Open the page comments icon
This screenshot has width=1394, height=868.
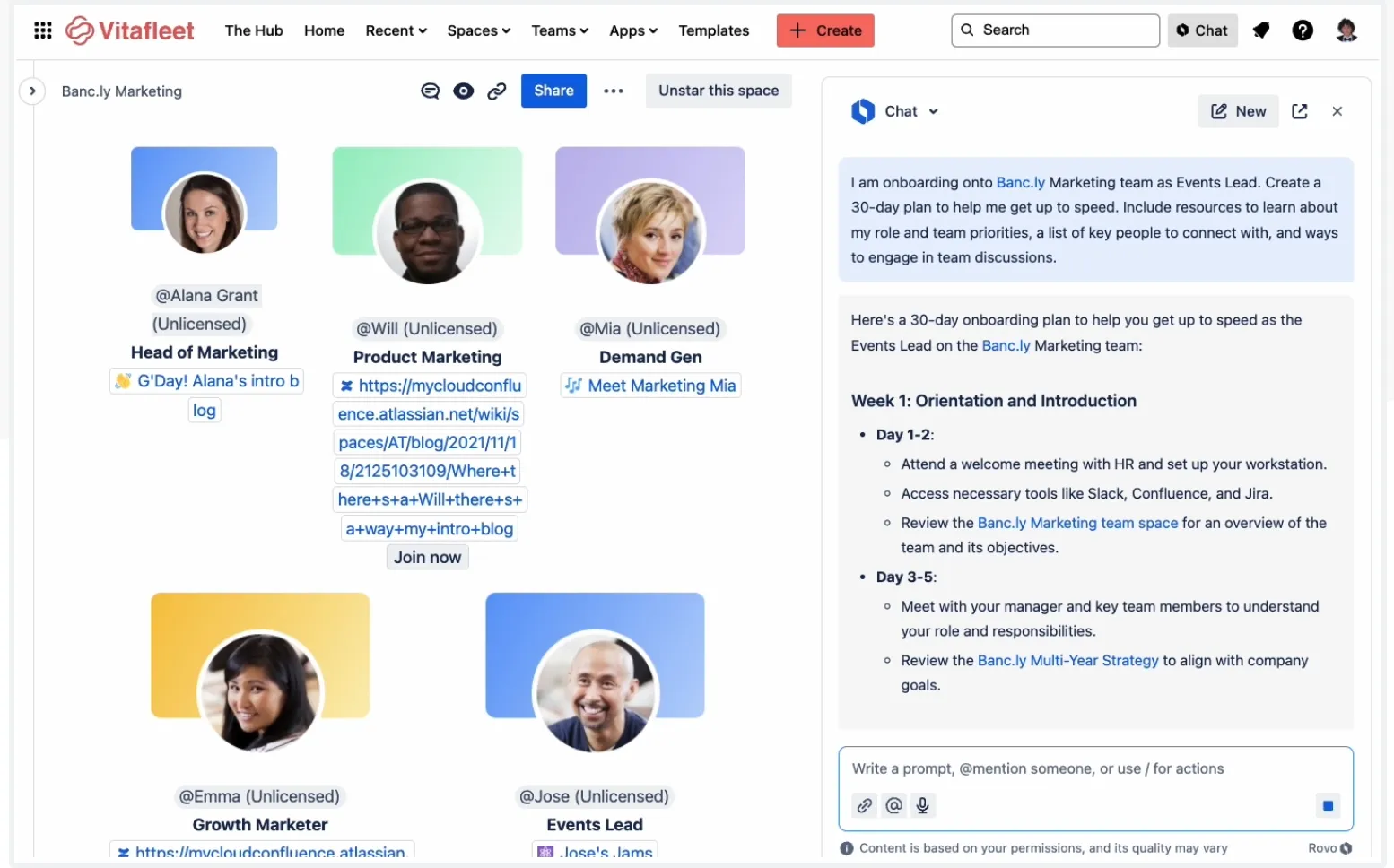click(431, 91)
